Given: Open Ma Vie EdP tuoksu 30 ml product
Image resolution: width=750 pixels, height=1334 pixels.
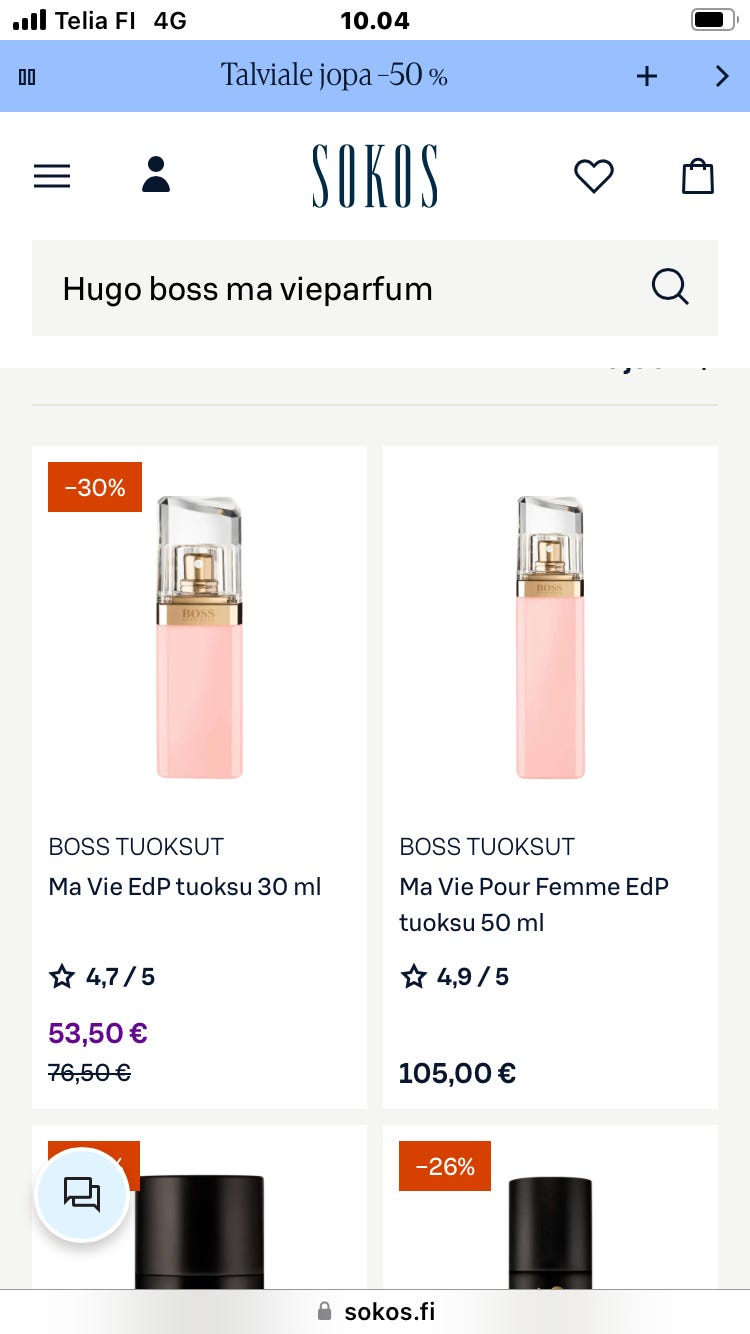Looking at the screenshot, I should [185, 887].
